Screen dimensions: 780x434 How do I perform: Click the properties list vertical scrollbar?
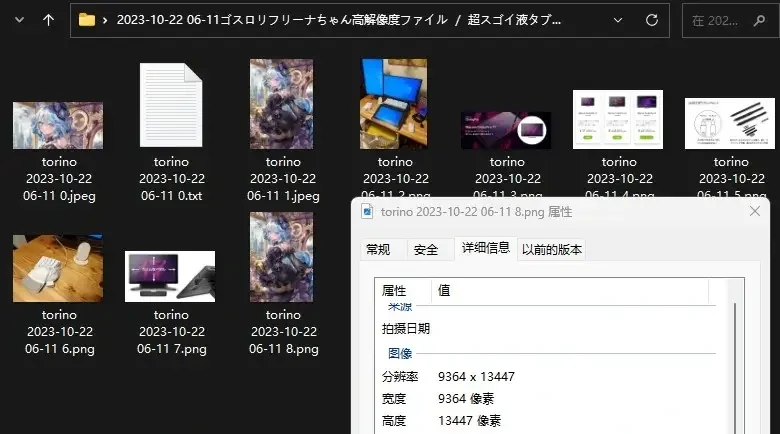[734, 367]
